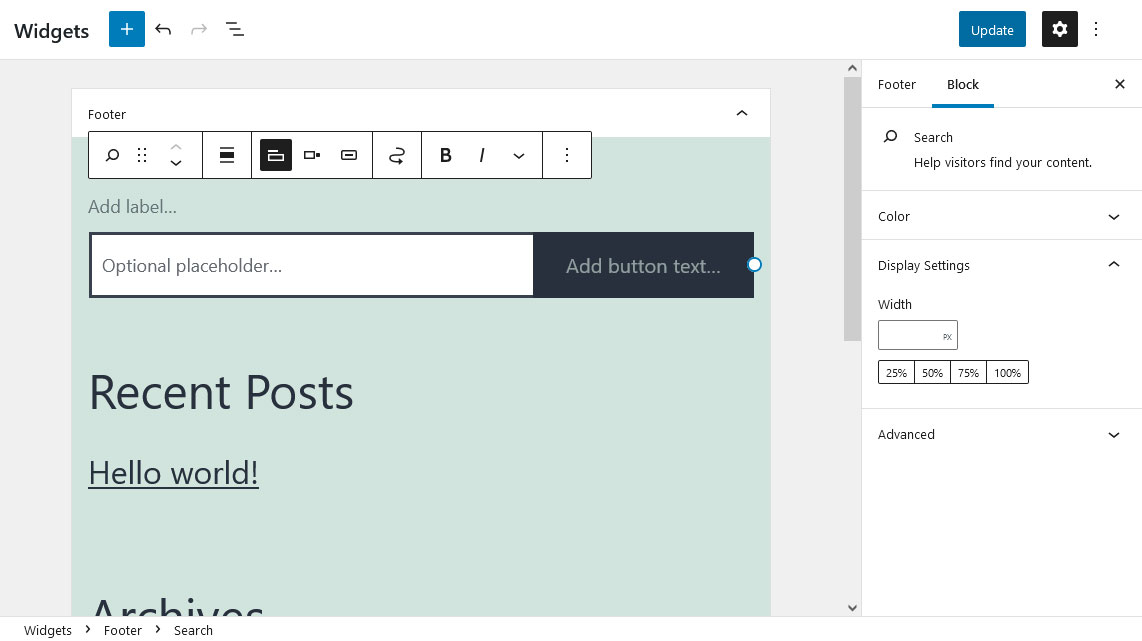Select the Search block transform icon

(x=112, y=155)
